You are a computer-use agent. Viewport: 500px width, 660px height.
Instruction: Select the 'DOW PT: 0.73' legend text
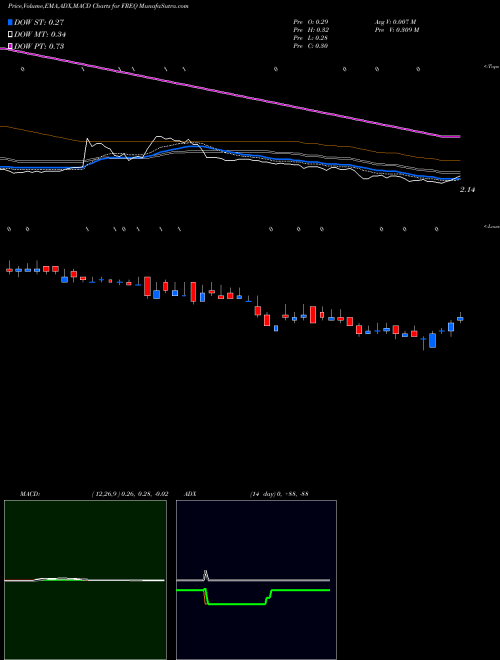[39, 46]
